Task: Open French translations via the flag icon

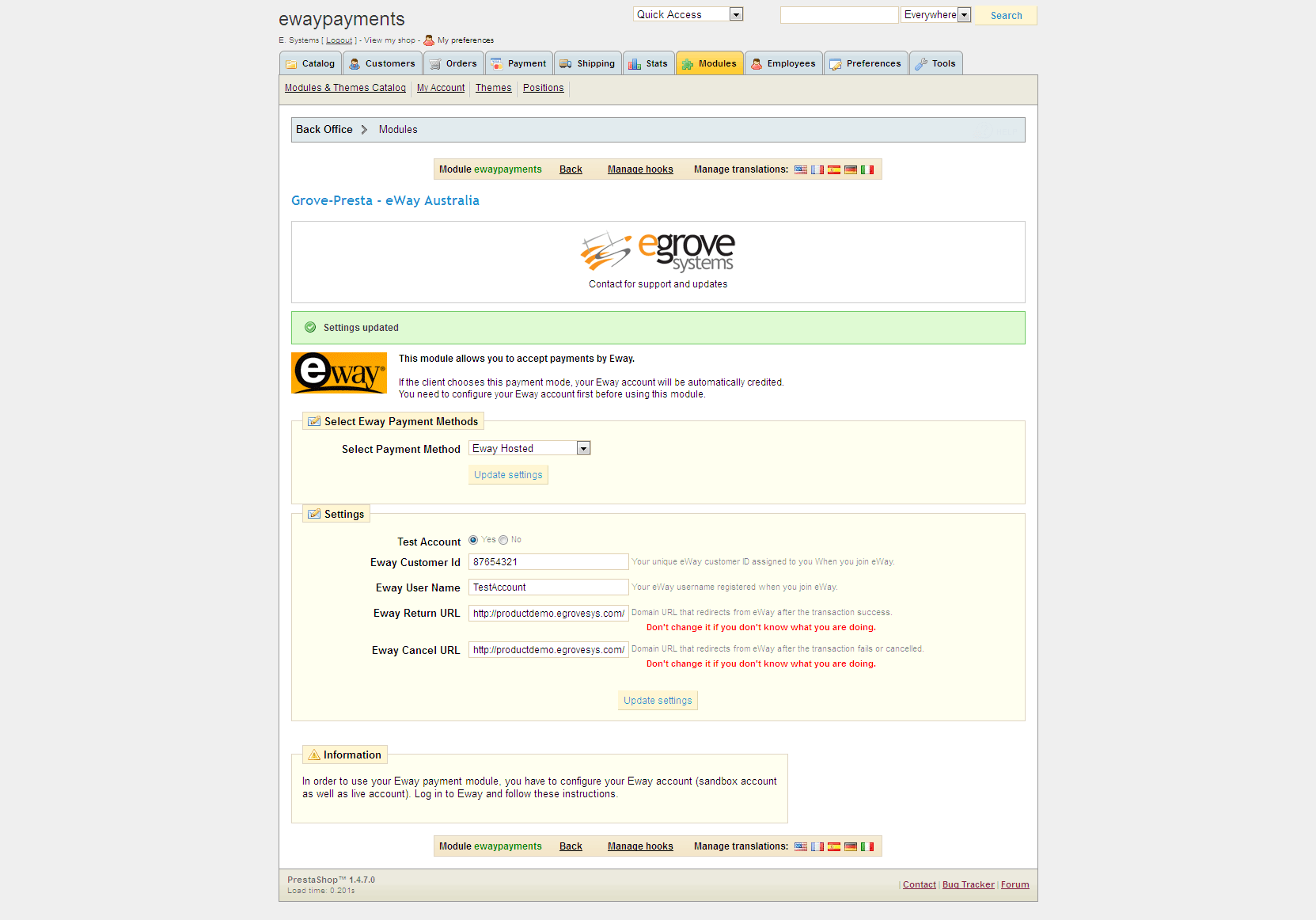Action: 817,169
